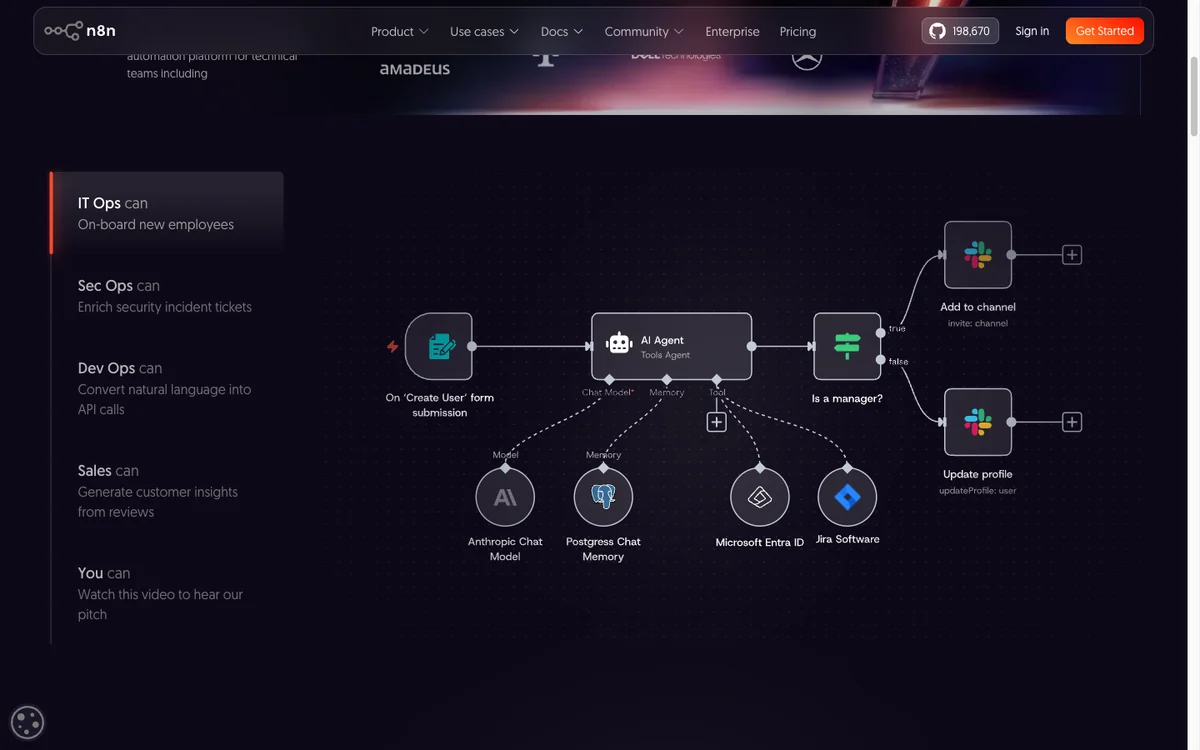This screenshot has width=1200, height=750.
Task: Select the Slack 'Add to channel' node
Action: 978,255
